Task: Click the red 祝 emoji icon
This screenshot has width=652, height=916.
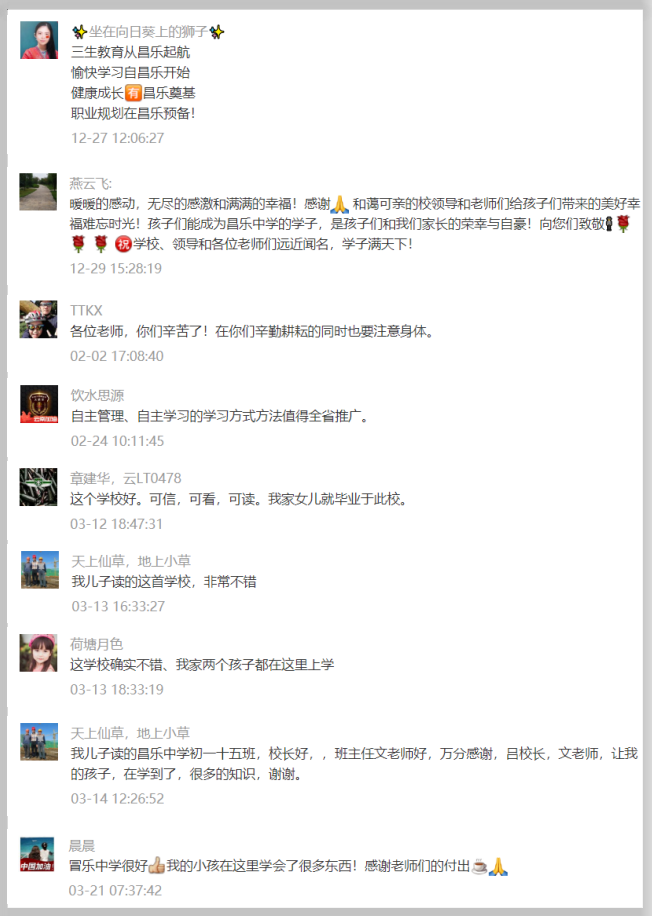Action: (123, 244)
